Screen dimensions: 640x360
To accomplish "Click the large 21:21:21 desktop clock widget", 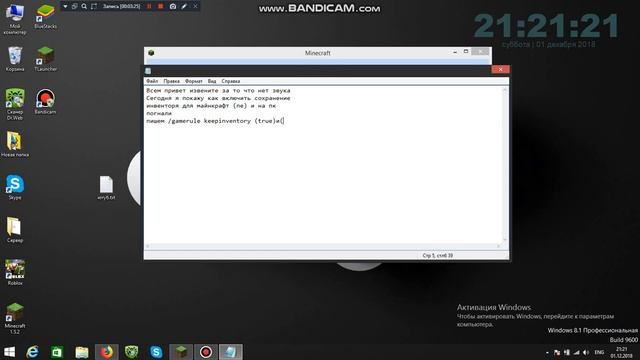I will [546, 26].
